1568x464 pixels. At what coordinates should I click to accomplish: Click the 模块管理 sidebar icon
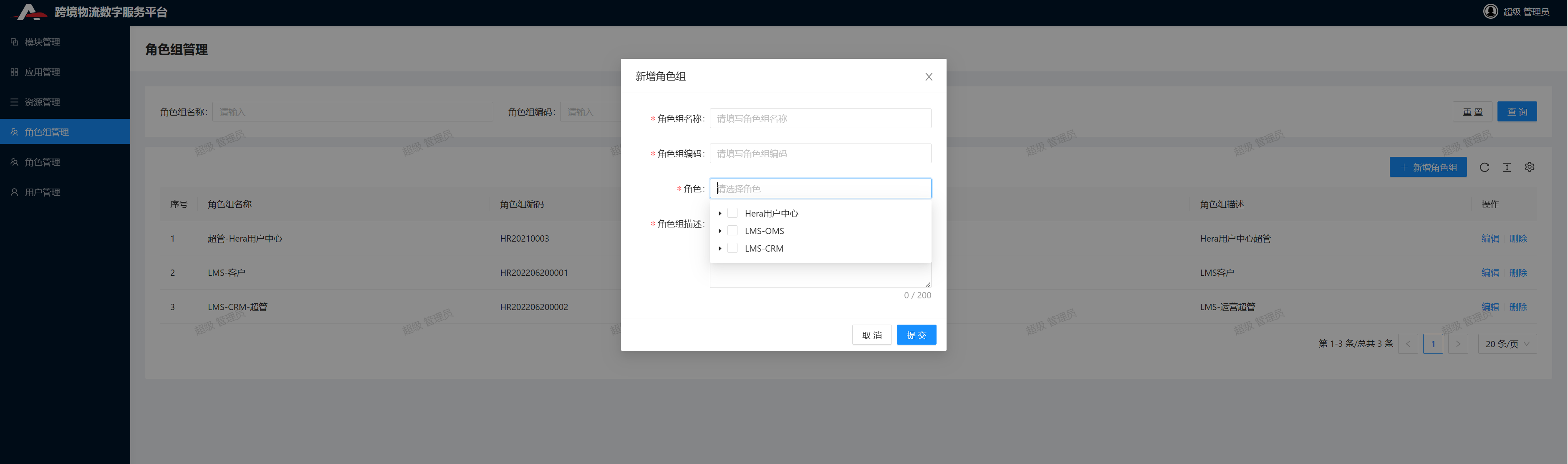click(15, 42)
